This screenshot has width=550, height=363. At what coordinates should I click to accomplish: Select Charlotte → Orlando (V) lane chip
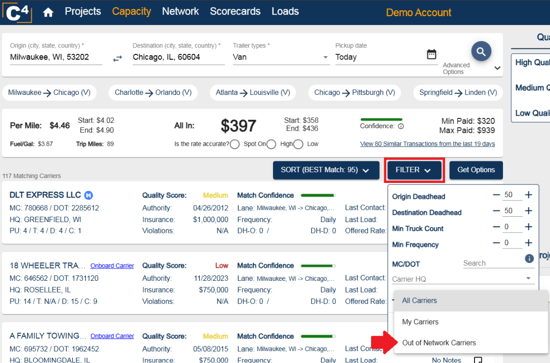[x=153, y=93]
